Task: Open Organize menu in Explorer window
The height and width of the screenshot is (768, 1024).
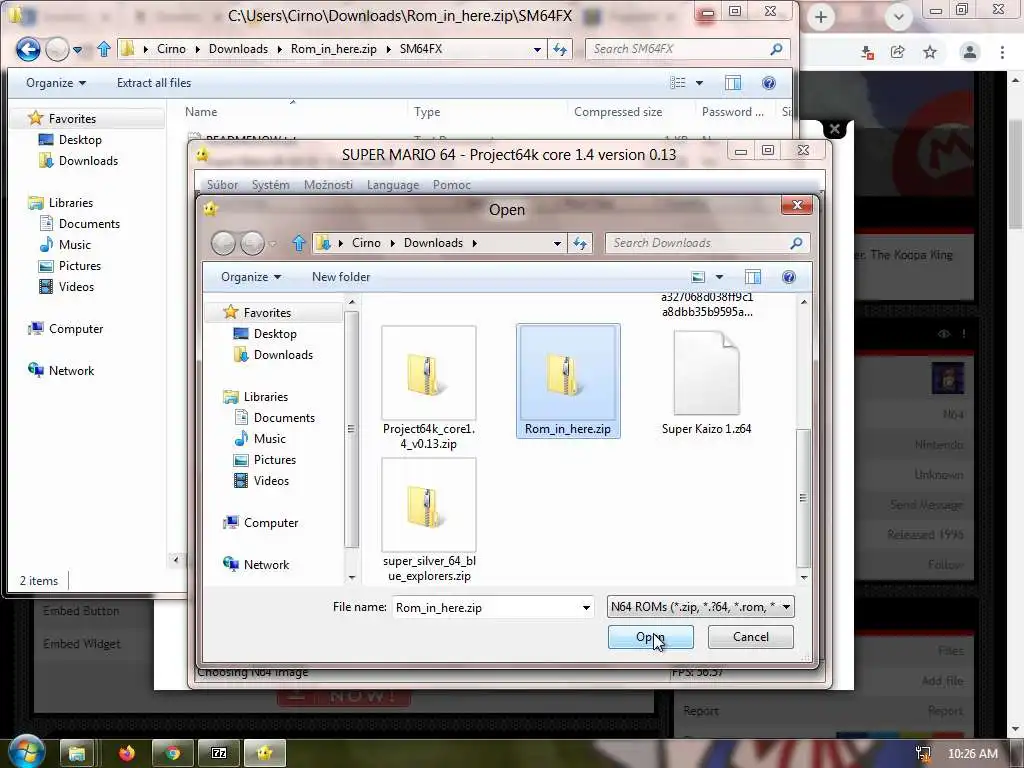Action: (56, 83)
